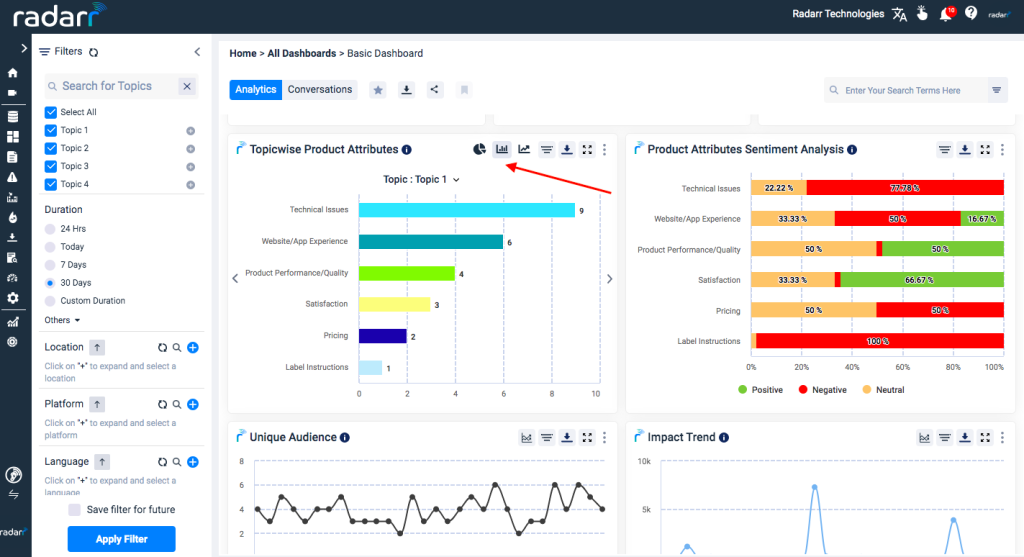The height and width of the screenshot is (557, 1024).
Task: Favorite the dashboard with the star icon
Action: [x=378, y=90]
